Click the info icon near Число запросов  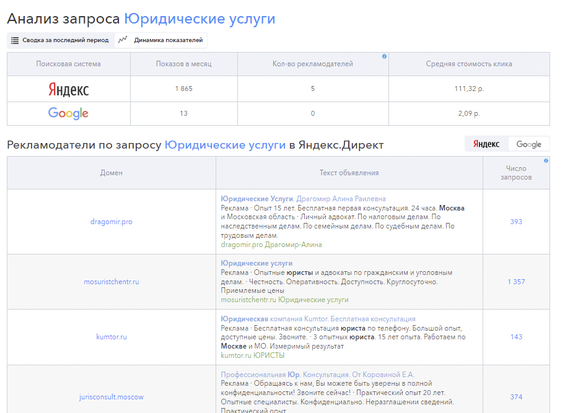click(x=546, y=161)
